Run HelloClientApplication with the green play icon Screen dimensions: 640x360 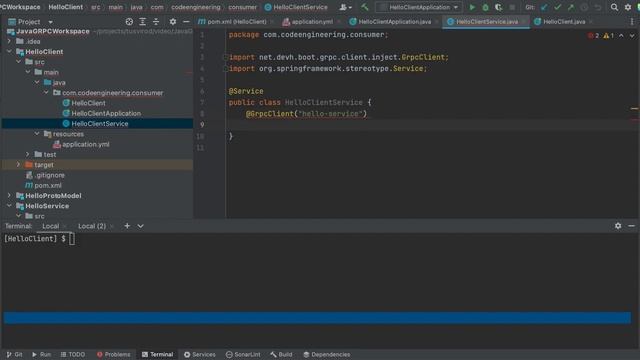pos(472,7)
